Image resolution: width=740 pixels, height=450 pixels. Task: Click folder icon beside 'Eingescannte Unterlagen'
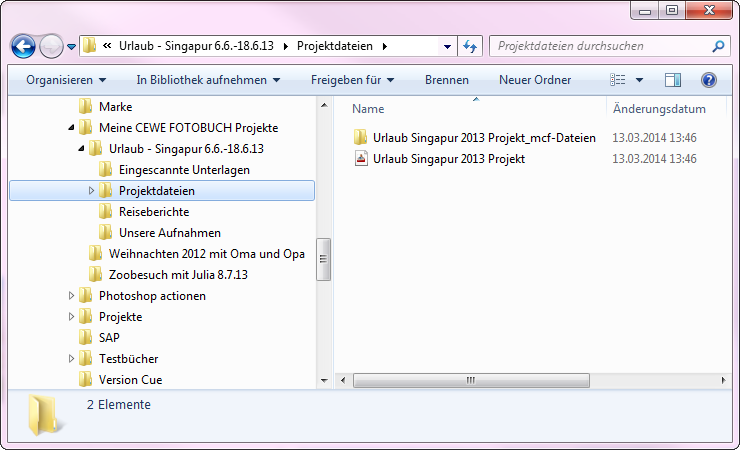coord(105,169)
